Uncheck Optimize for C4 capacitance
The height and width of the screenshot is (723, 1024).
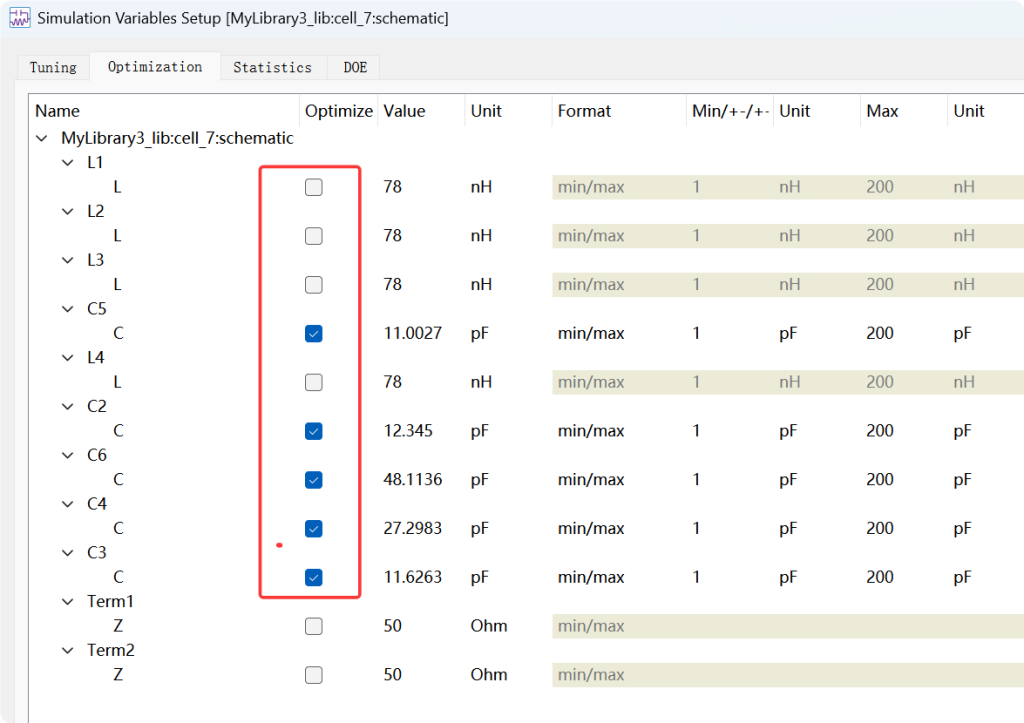coord(313,528)
